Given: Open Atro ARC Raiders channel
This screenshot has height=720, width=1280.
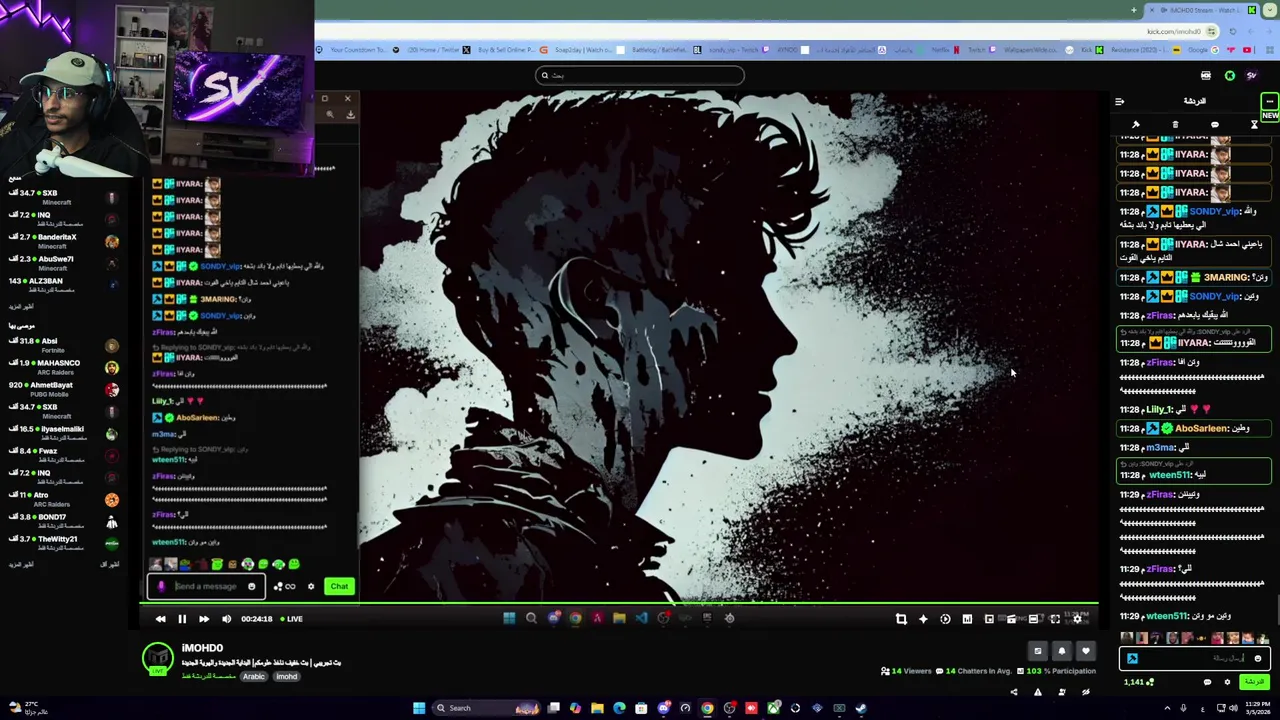Looking at the screenshot, I should point(64,499).
